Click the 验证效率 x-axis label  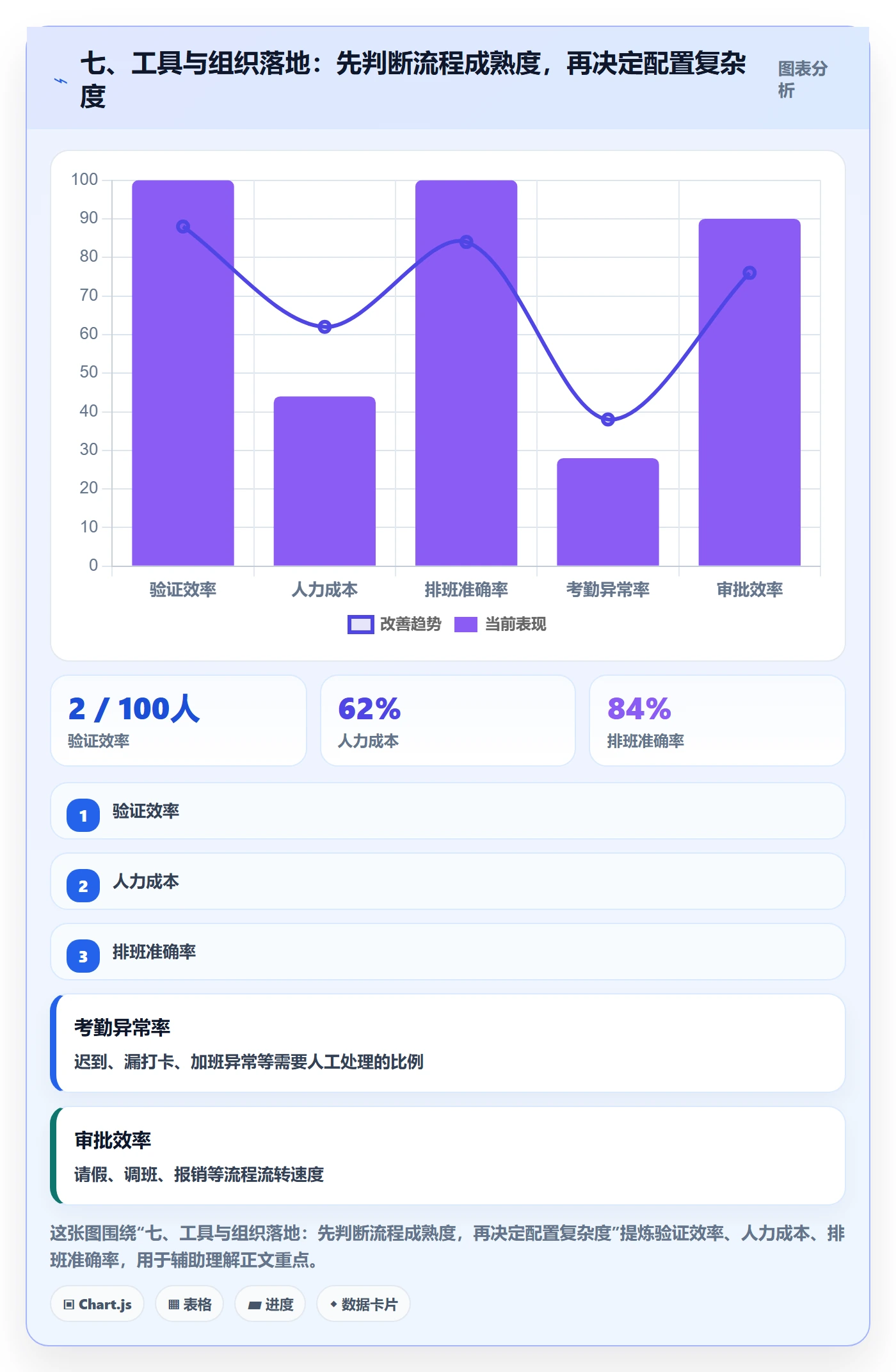[x=183, y=589]
